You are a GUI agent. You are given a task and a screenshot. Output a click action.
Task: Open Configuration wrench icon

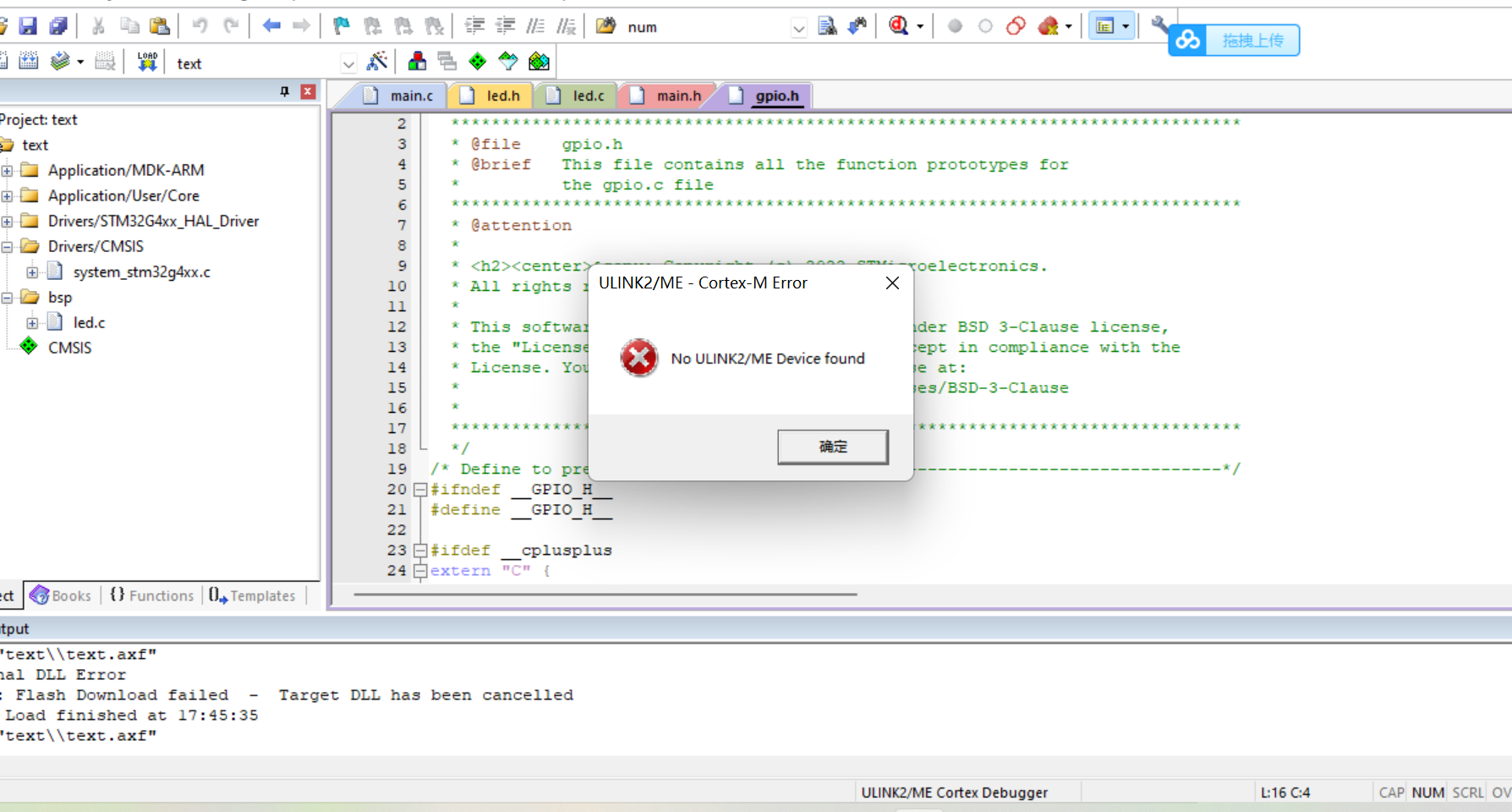coord(1160,26)
